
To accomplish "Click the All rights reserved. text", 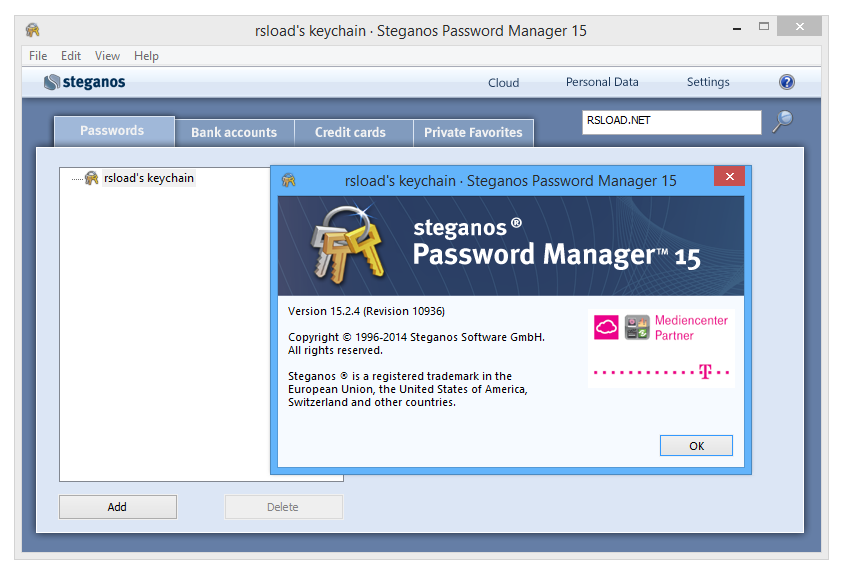I will [335, 351].
